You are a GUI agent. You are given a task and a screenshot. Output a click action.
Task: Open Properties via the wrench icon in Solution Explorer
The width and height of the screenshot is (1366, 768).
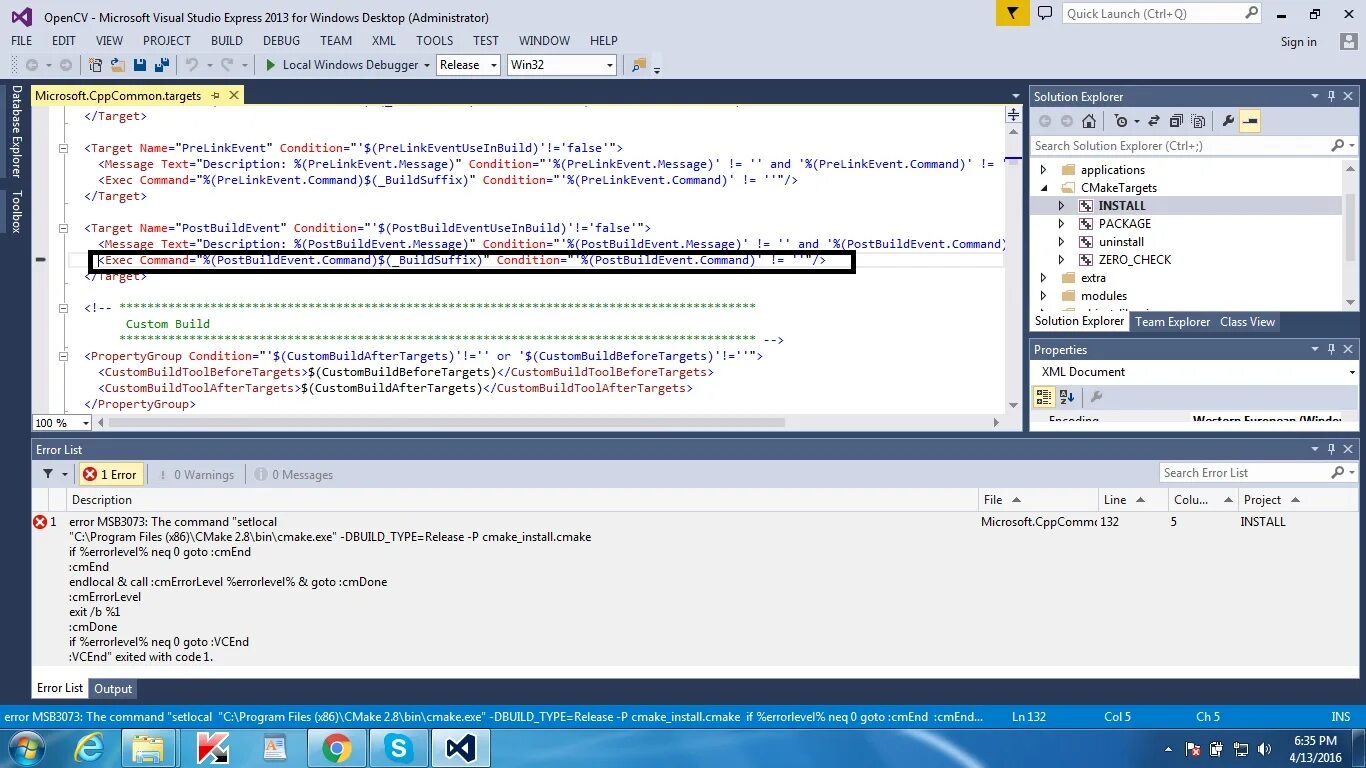coord(1228,121)
